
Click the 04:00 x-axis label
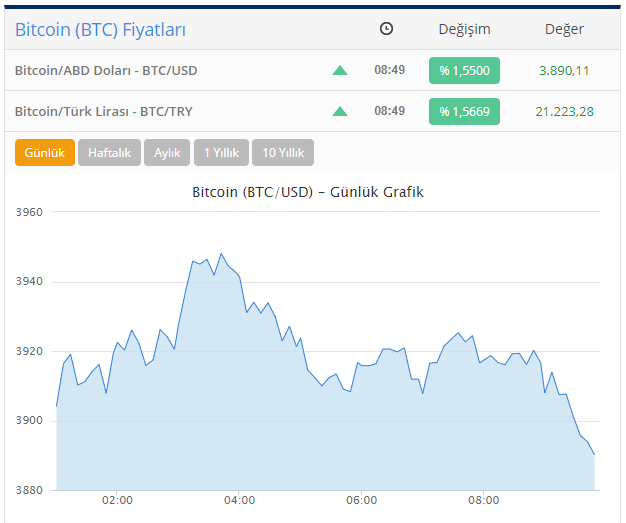click(x=239, y=500)
